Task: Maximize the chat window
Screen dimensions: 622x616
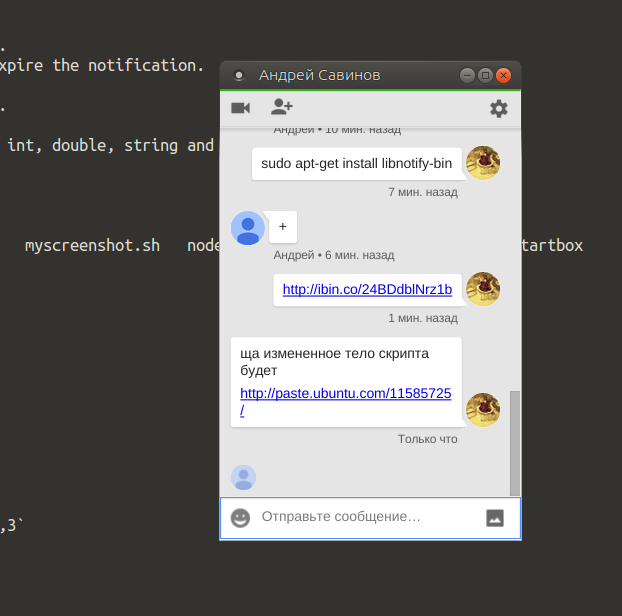Action: [485, 75]
